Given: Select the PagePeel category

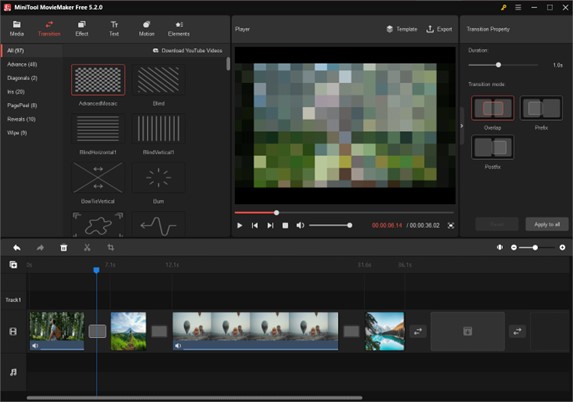Looking at the screenshot, I should pyautogui.click(x=22, y=105).
